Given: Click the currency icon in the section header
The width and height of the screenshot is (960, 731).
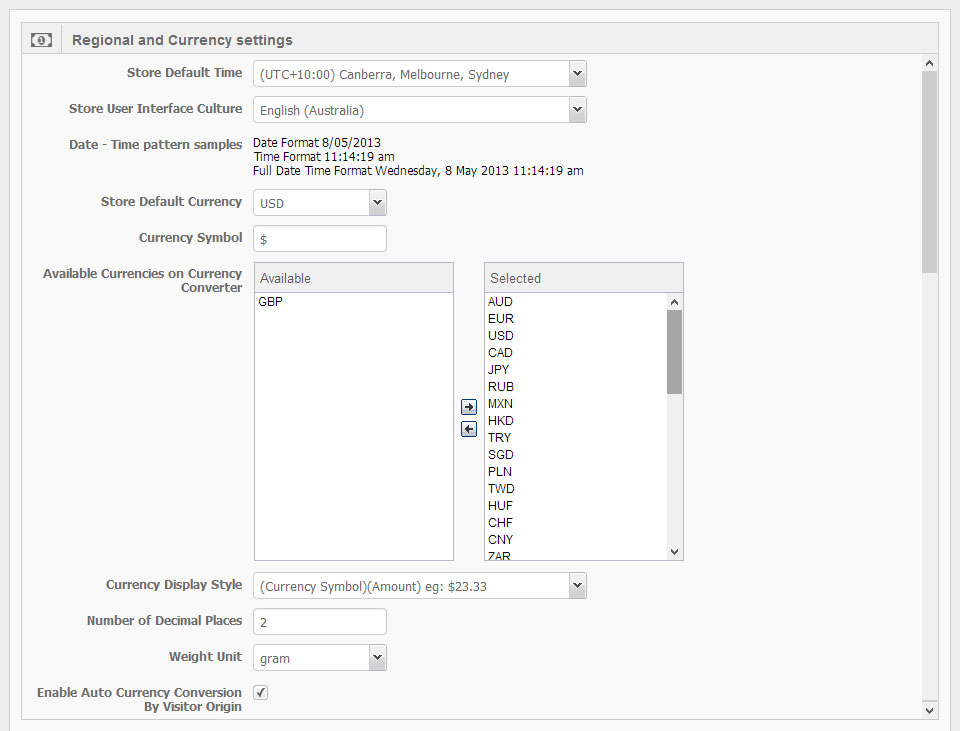Looking at the screenshot, I should click(41, 40).
